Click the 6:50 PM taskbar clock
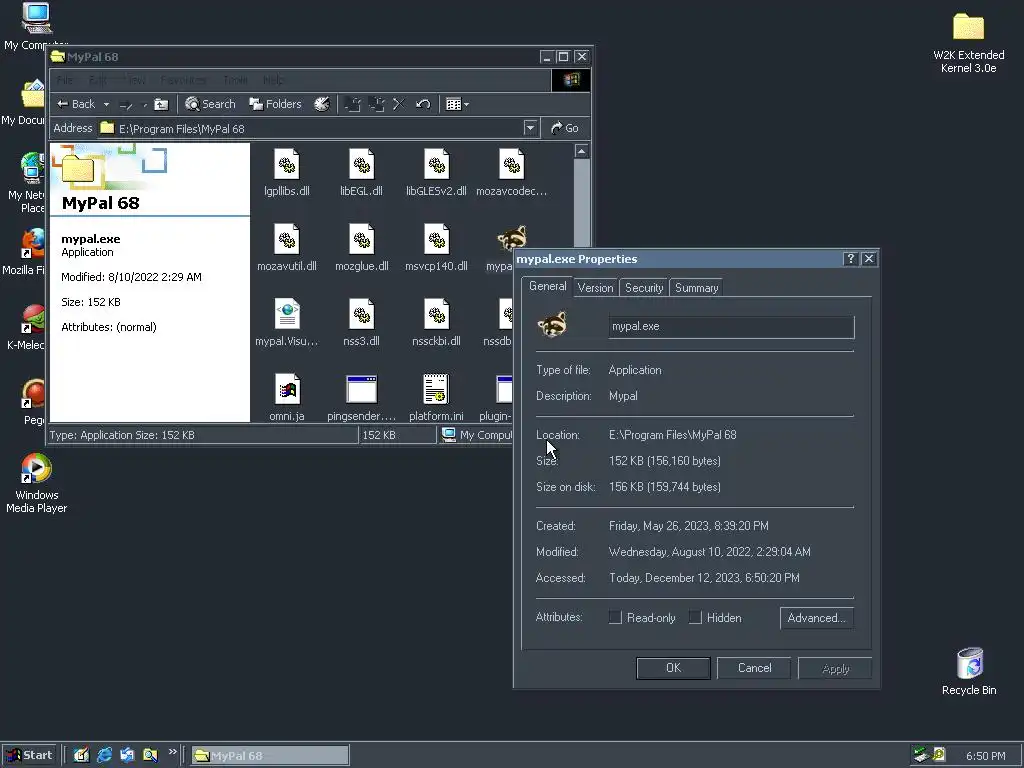This screenshot has width=1024, height=768. click(985, 756)
